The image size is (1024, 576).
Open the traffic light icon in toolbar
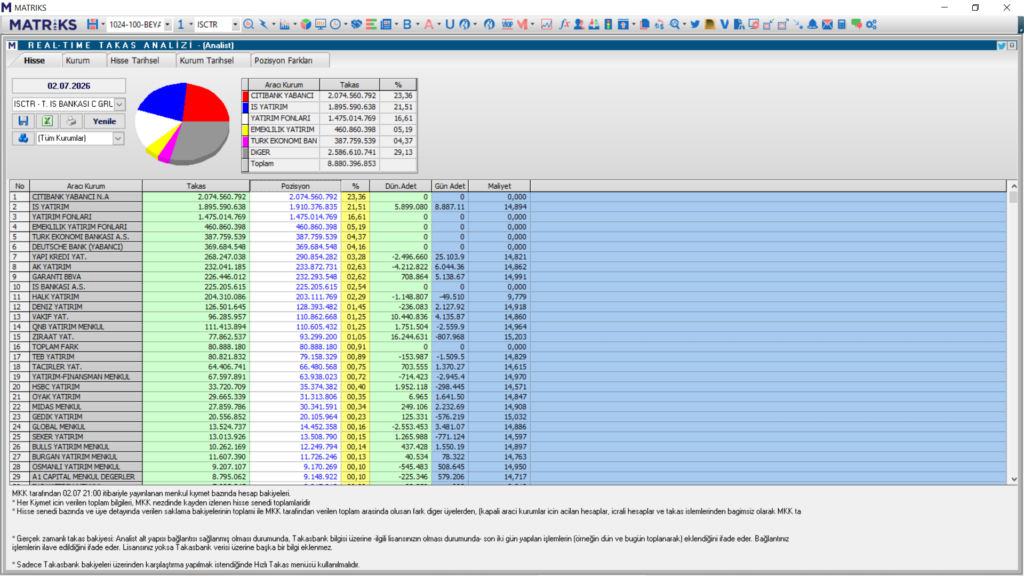[x=608, y=24]
